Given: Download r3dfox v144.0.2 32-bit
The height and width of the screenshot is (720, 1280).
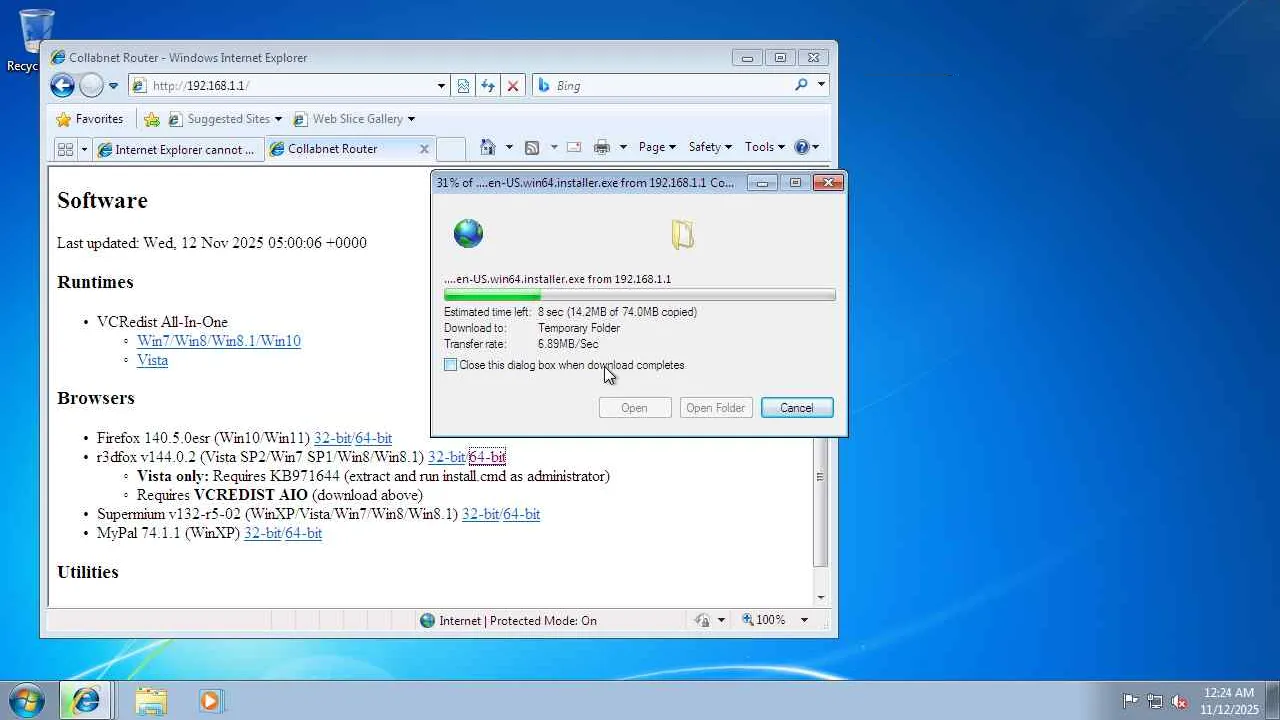Looking at the screenshot, I should (x=446, y=457).
